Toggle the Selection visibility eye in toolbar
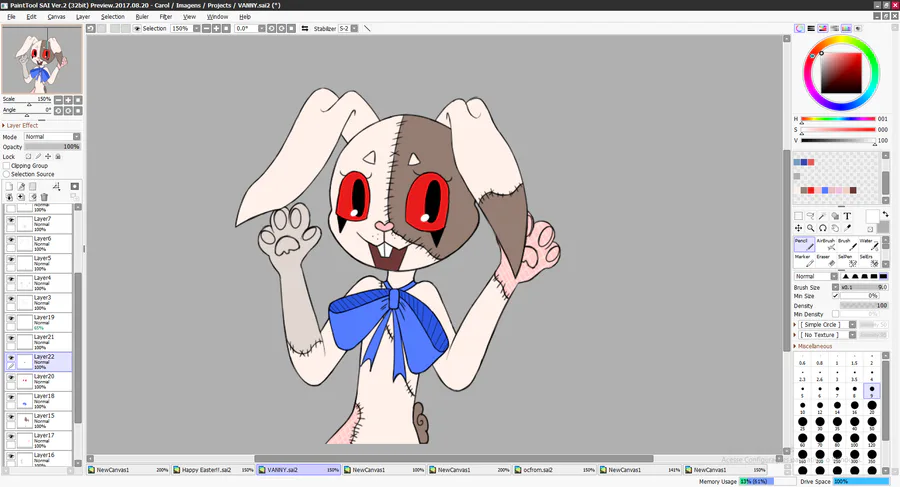Screen dimensions: 900x487 tap(137, 28)
